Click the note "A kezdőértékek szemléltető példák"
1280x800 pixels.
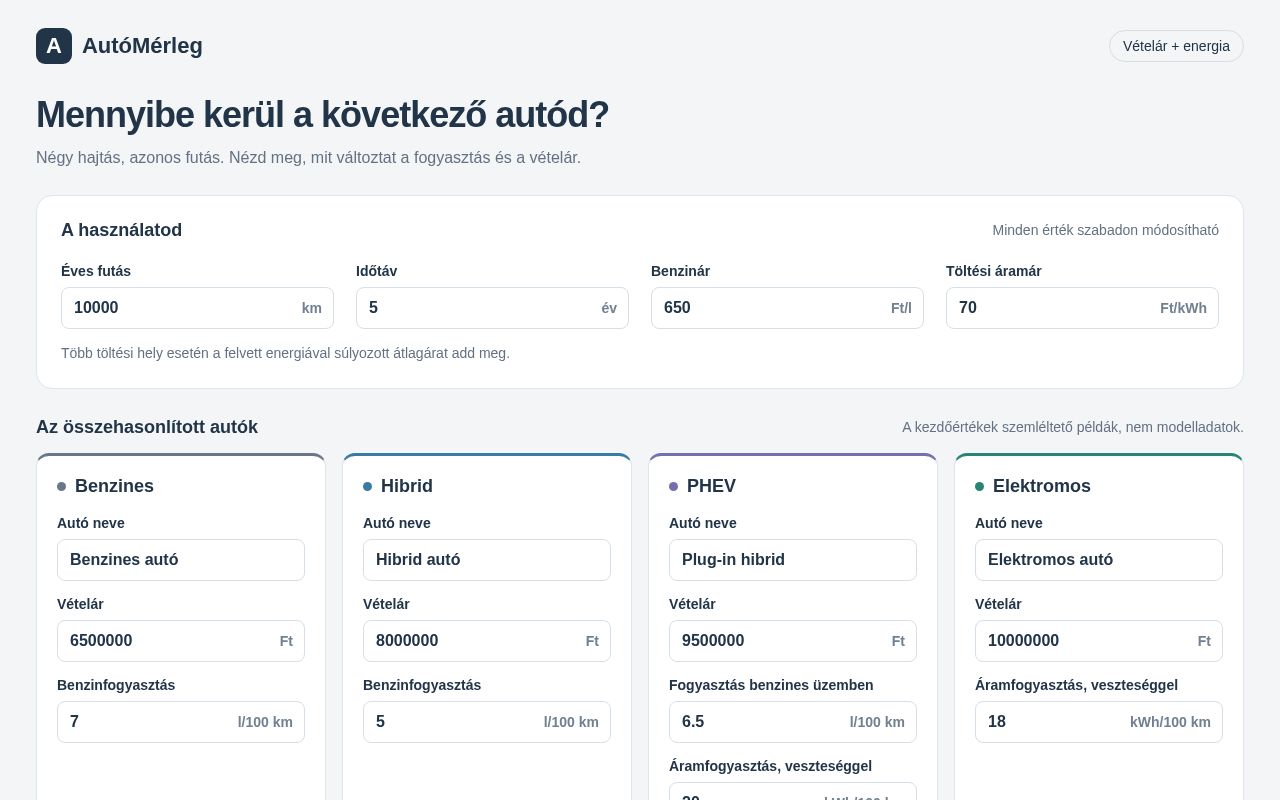1073,427
